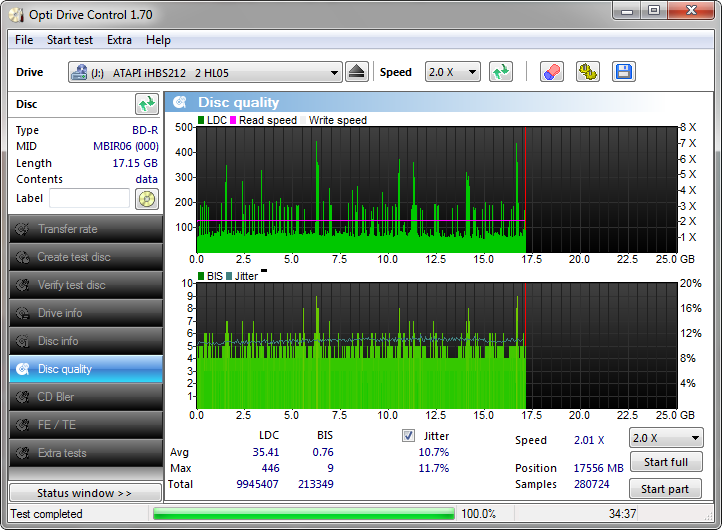
Task: Click the eject disc tray icon
Action: pos(357,72)
